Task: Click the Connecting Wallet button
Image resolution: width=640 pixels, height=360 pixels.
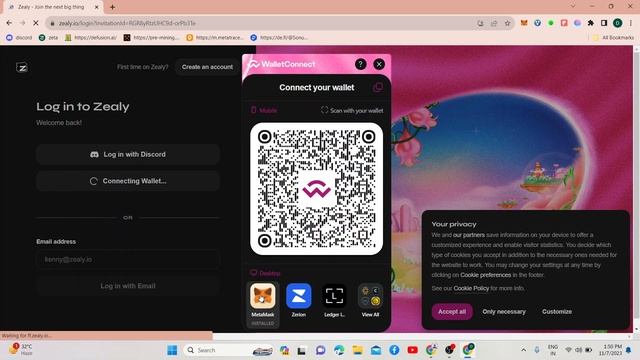Action: 128,181
